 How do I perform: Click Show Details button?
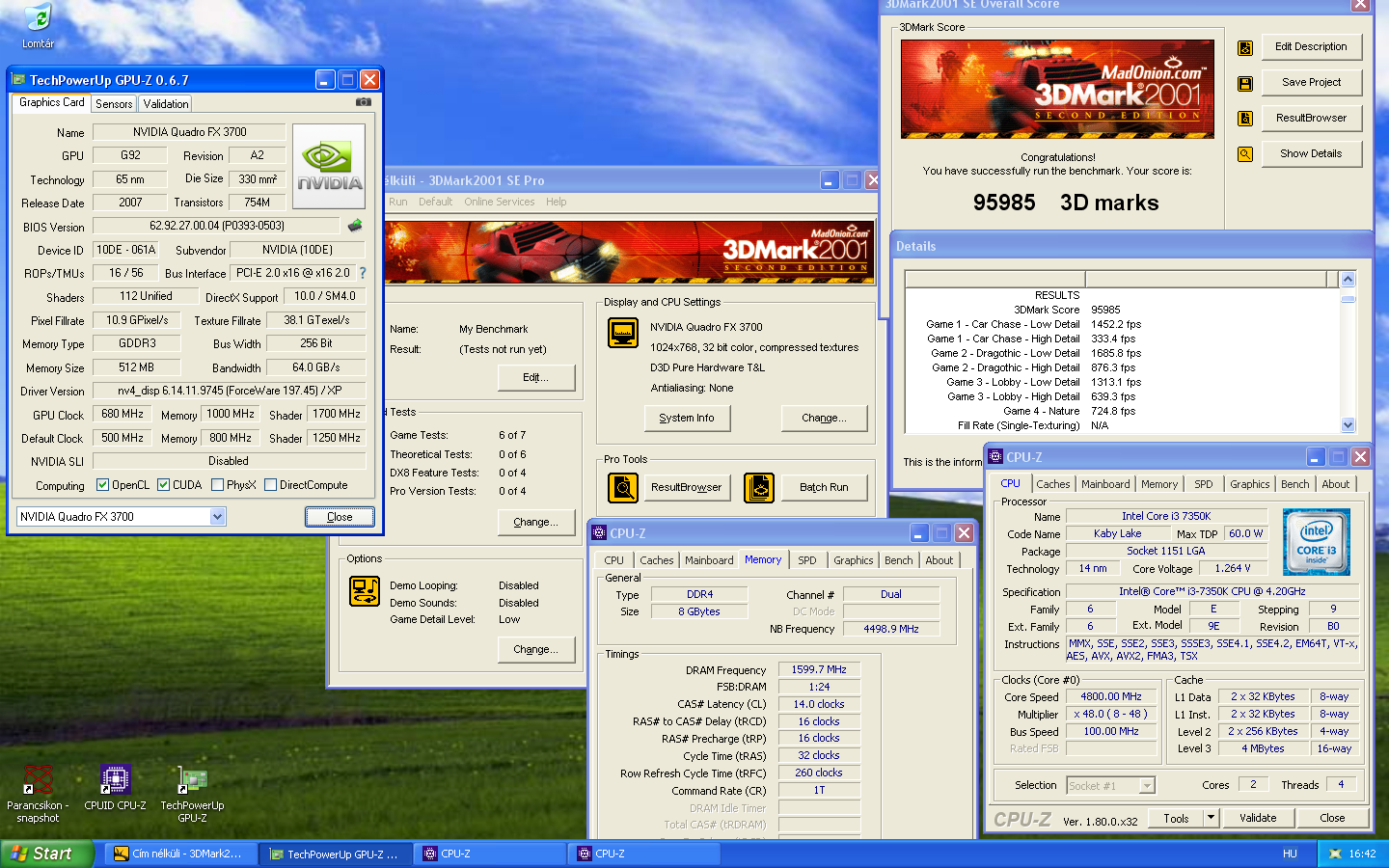pos(1311,153)
